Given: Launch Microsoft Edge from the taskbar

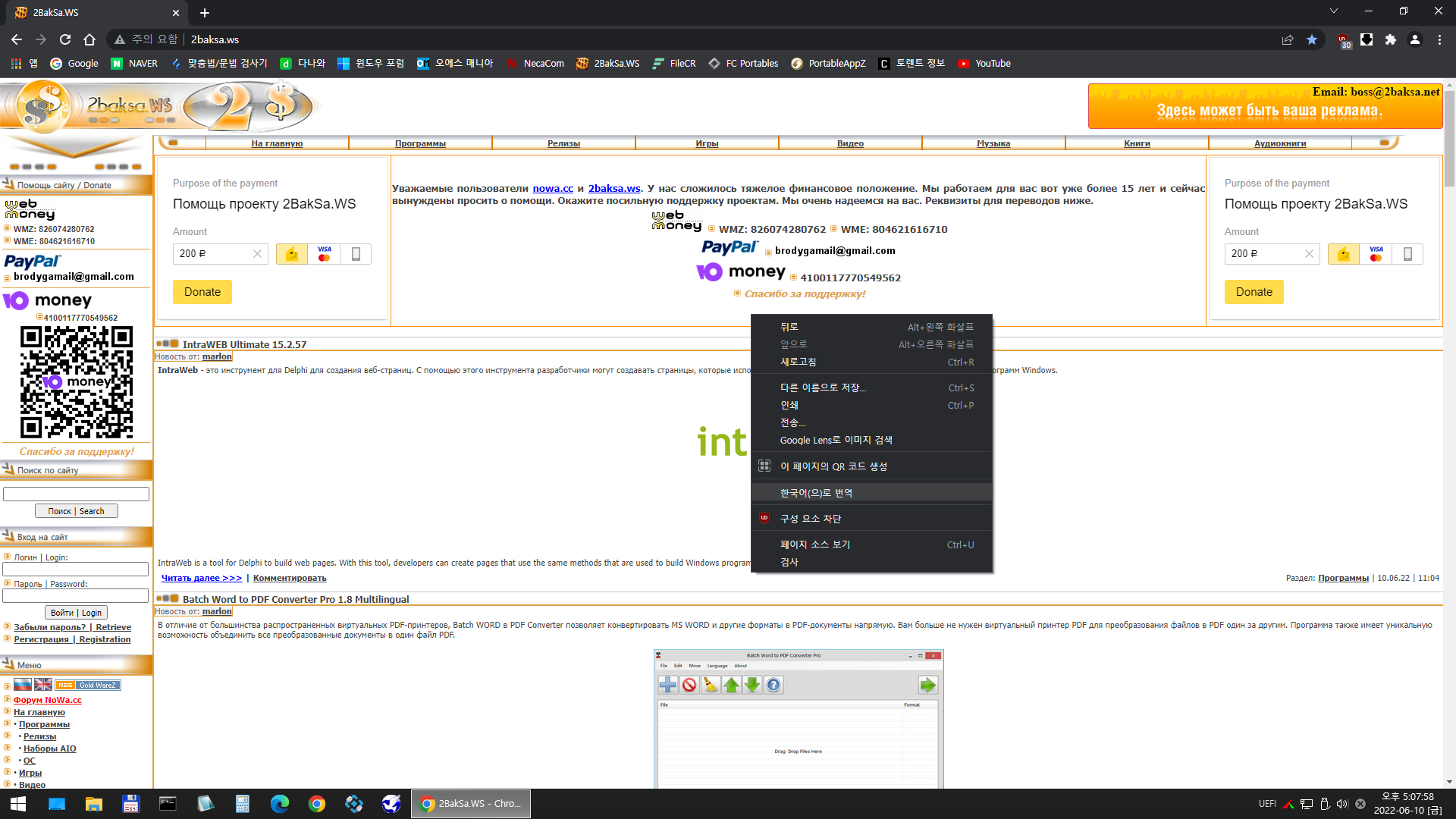Looking at the screenshot, I should 280,804.
